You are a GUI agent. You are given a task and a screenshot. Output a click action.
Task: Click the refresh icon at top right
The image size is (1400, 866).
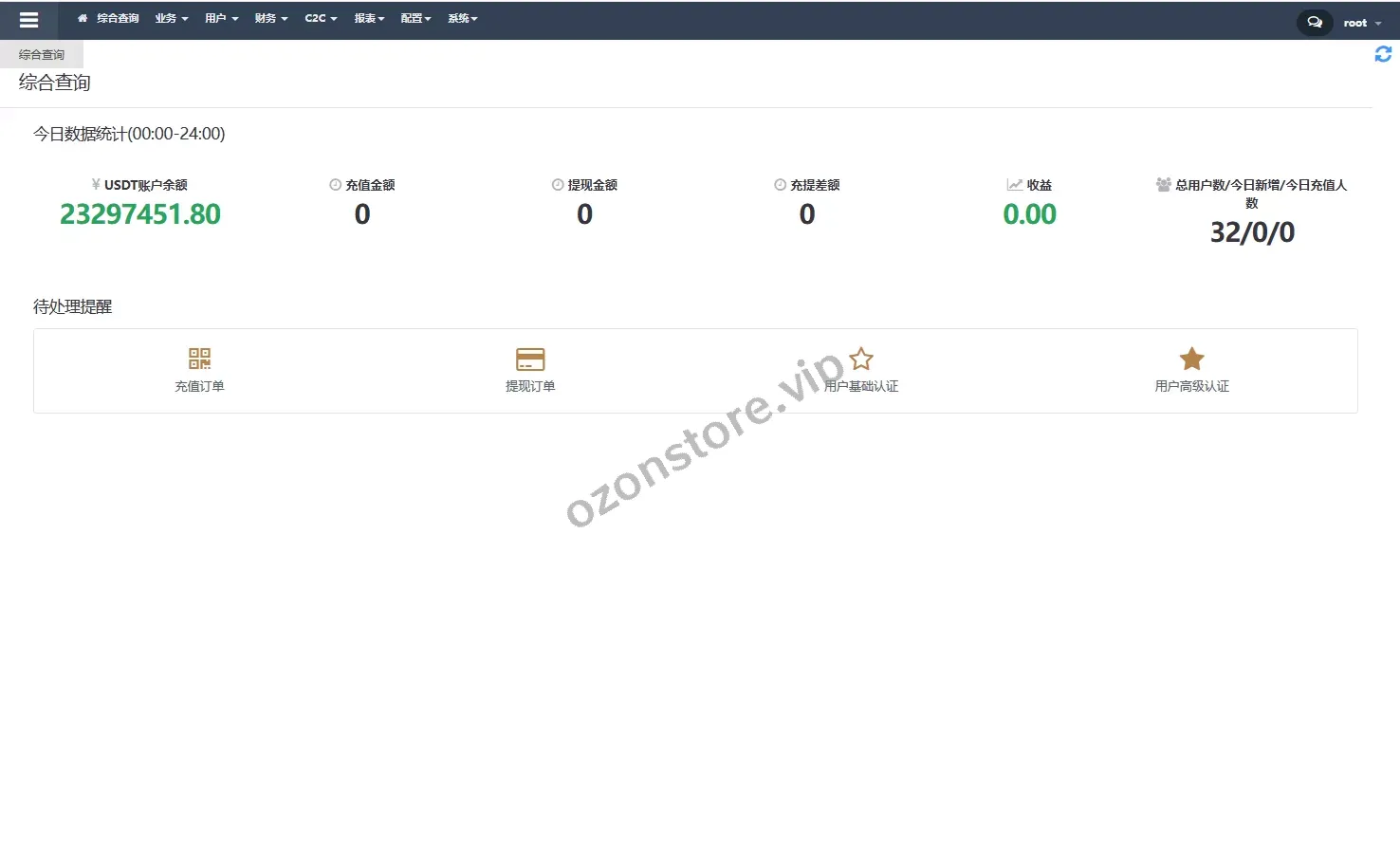[1383, 55]
